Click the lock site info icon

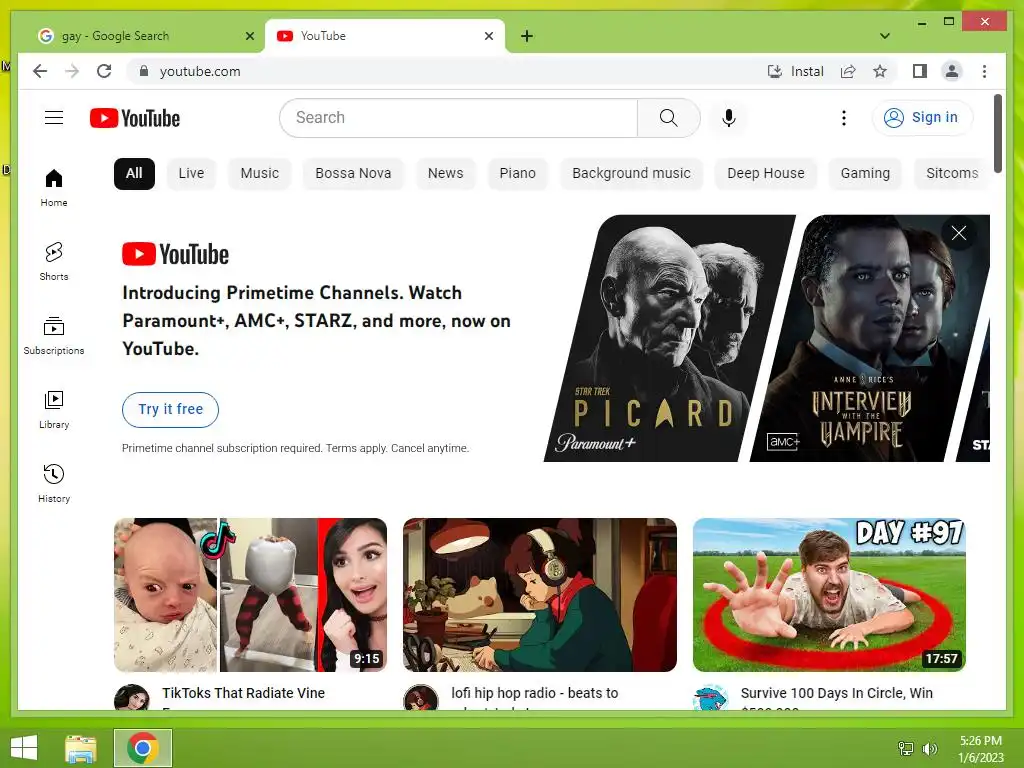tap(144, 71)
